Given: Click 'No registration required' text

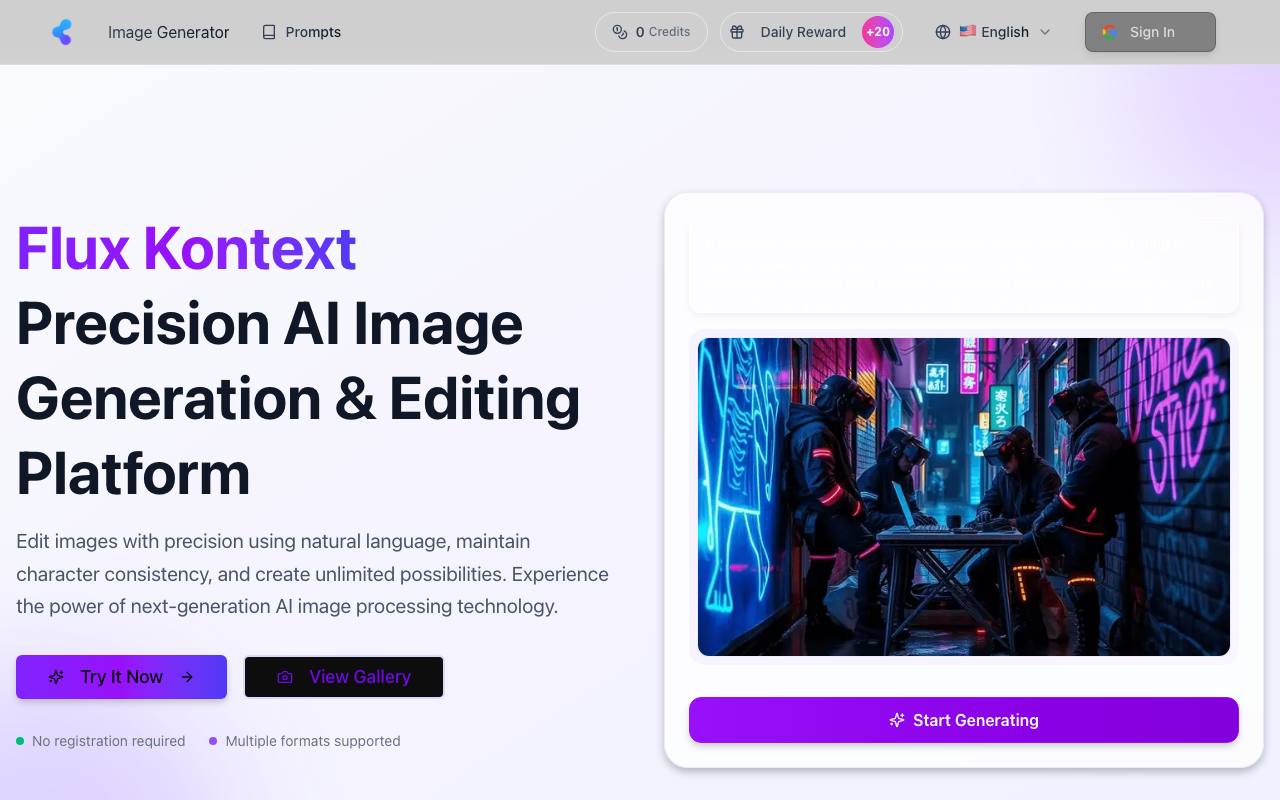Looking at the screenshot, I should coord(109,741).
